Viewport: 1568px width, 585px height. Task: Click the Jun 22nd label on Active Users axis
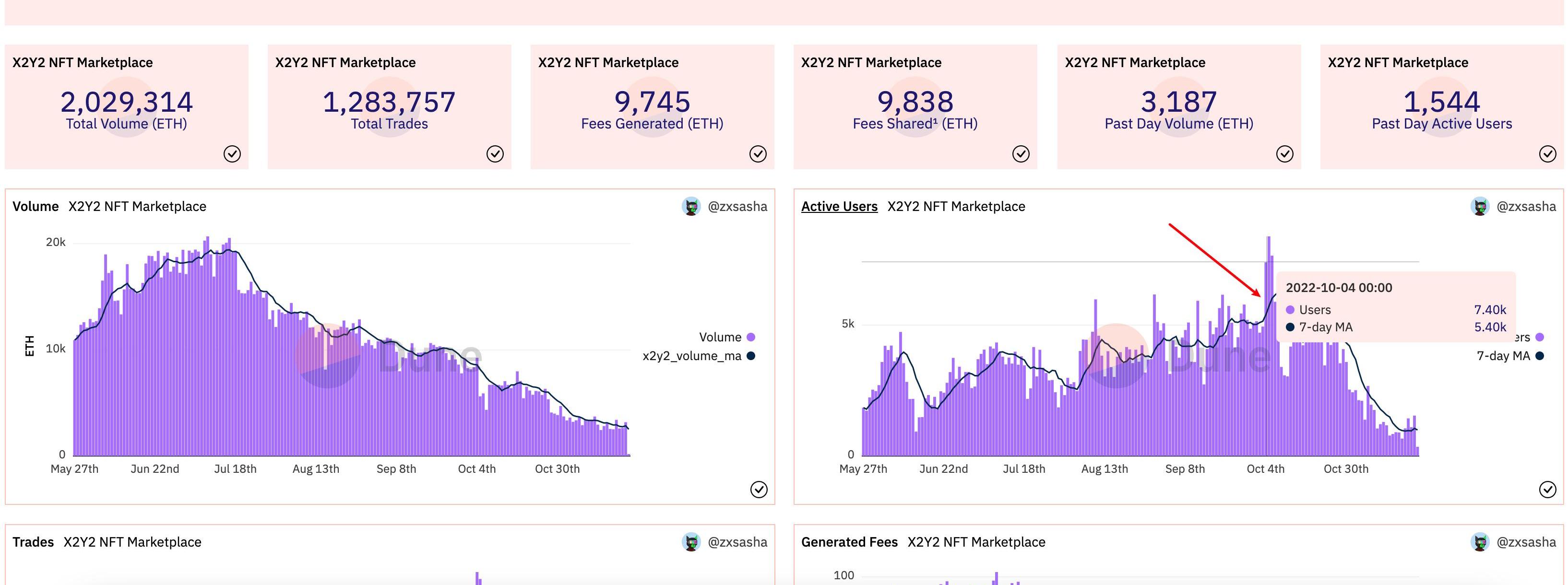943,469
